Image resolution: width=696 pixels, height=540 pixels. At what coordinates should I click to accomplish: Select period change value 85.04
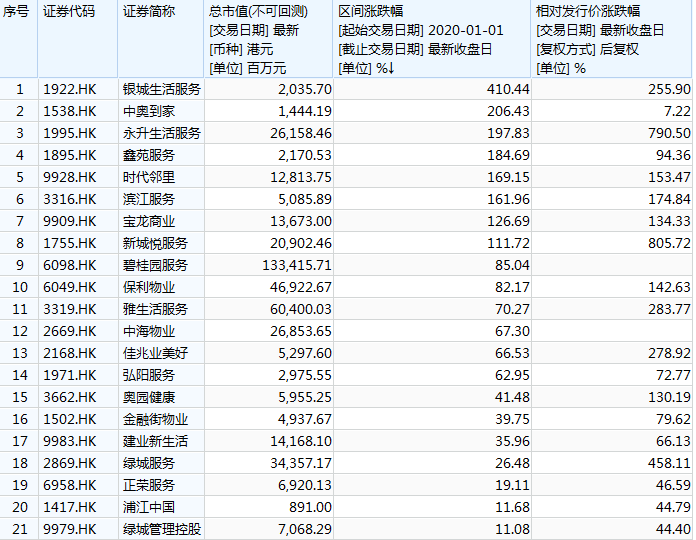tap(512, 265)
